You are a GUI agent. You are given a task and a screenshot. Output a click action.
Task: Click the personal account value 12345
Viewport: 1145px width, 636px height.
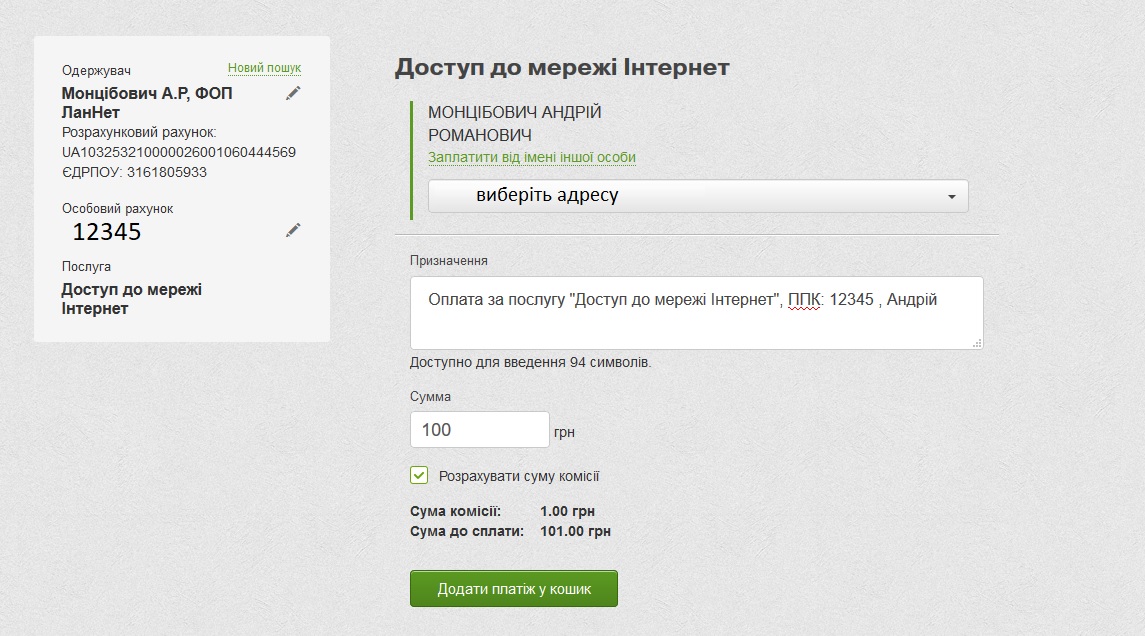(107, 231)
